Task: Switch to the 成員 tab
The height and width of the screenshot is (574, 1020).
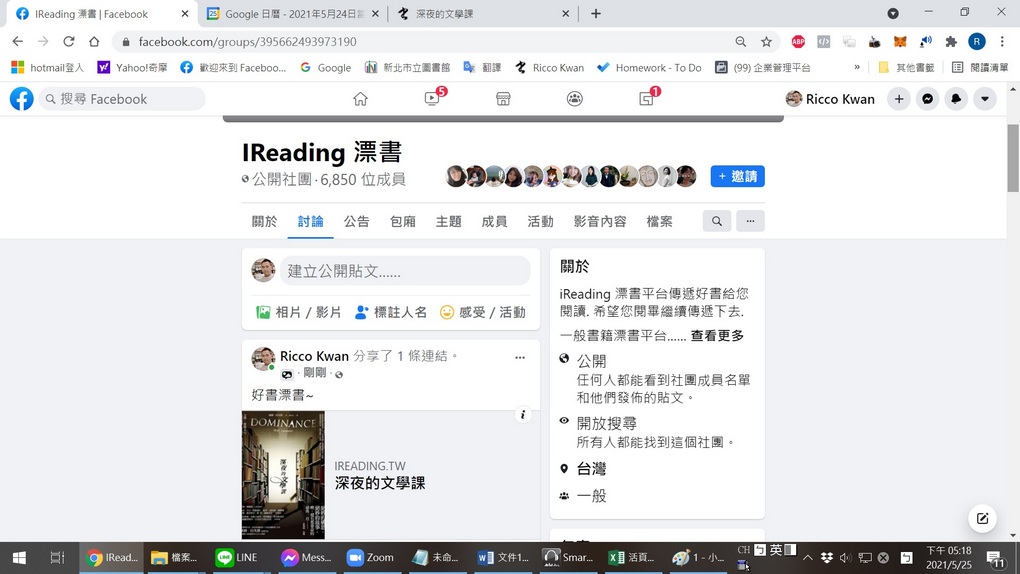Action: (x=494, y=221)
